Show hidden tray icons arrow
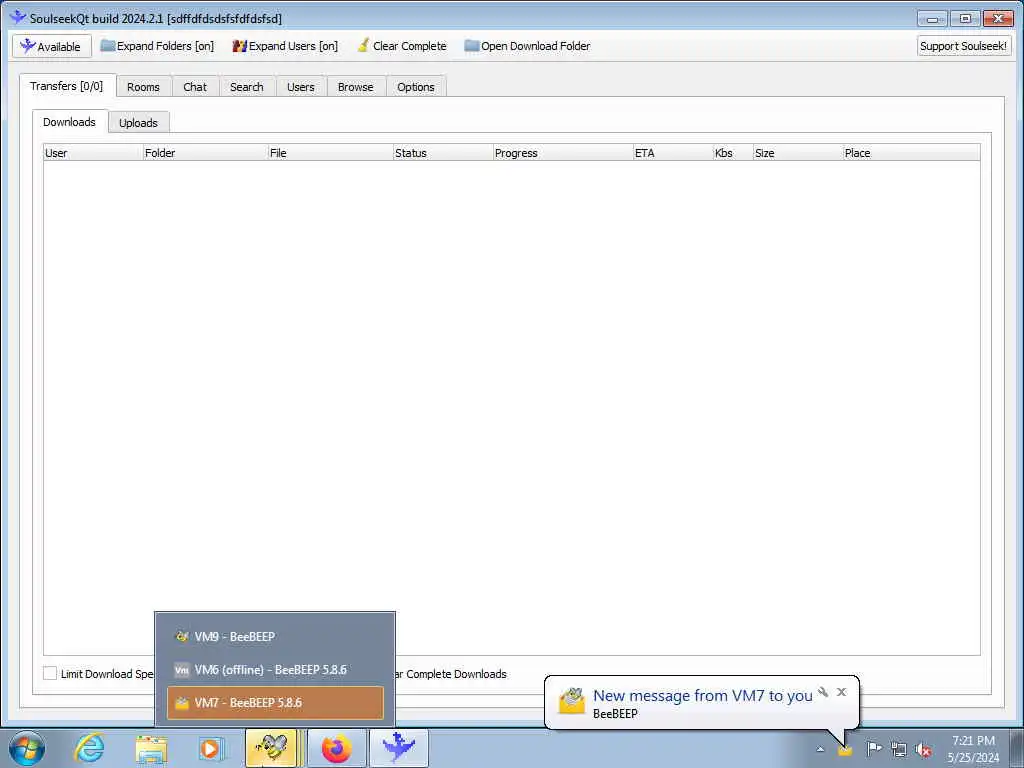The width and height of the screenshot is (1024, 768). [820, 750]
